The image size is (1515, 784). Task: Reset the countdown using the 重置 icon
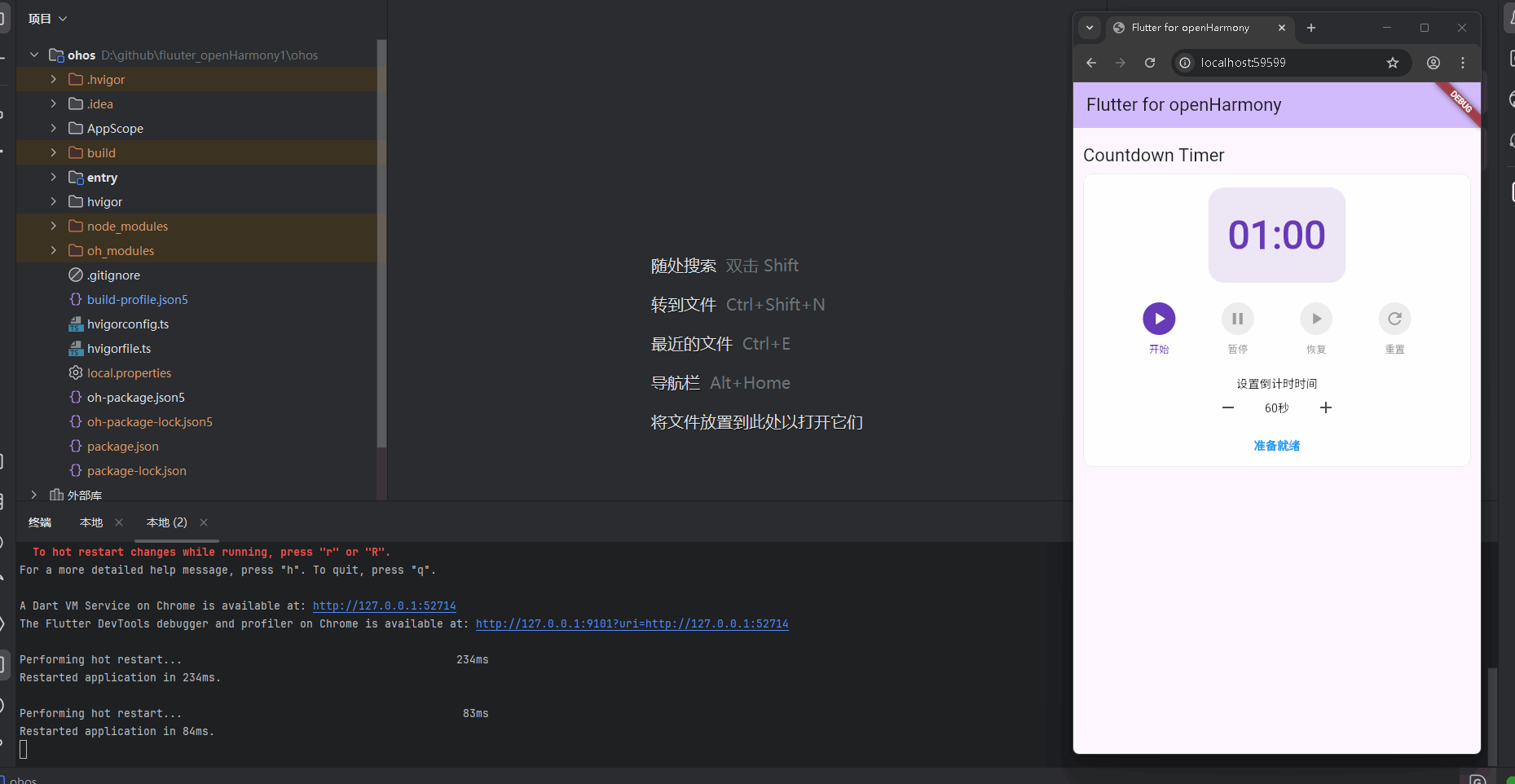pos(1394,319)
